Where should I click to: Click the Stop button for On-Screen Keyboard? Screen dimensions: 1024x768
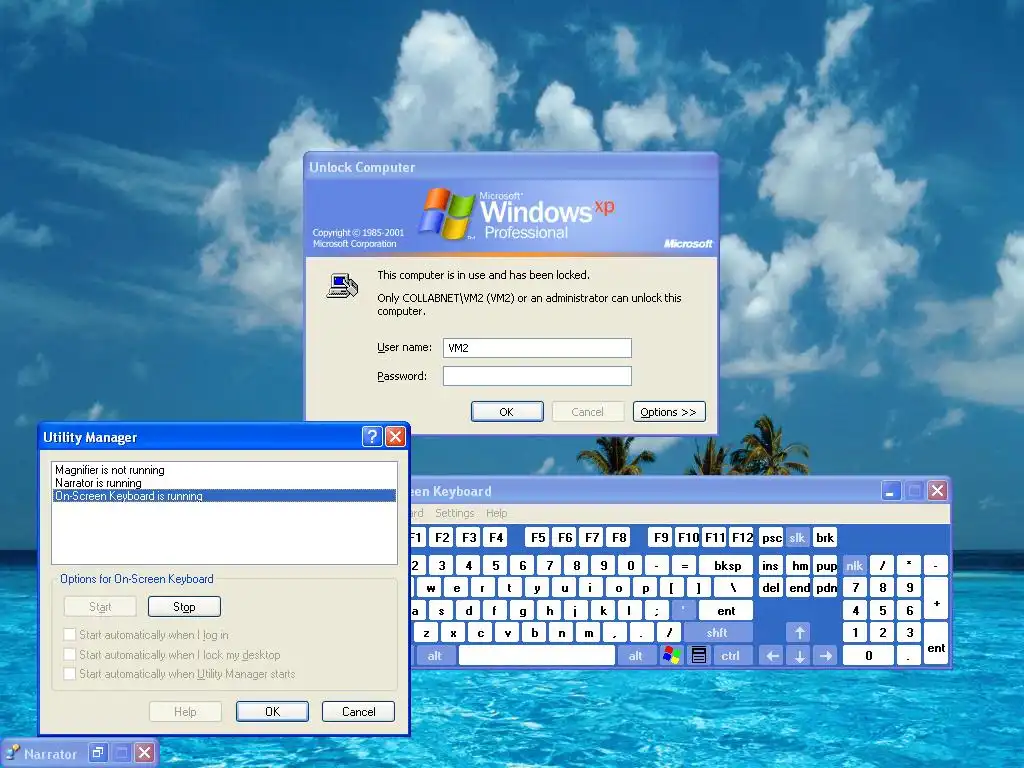(x=184, y=607)
